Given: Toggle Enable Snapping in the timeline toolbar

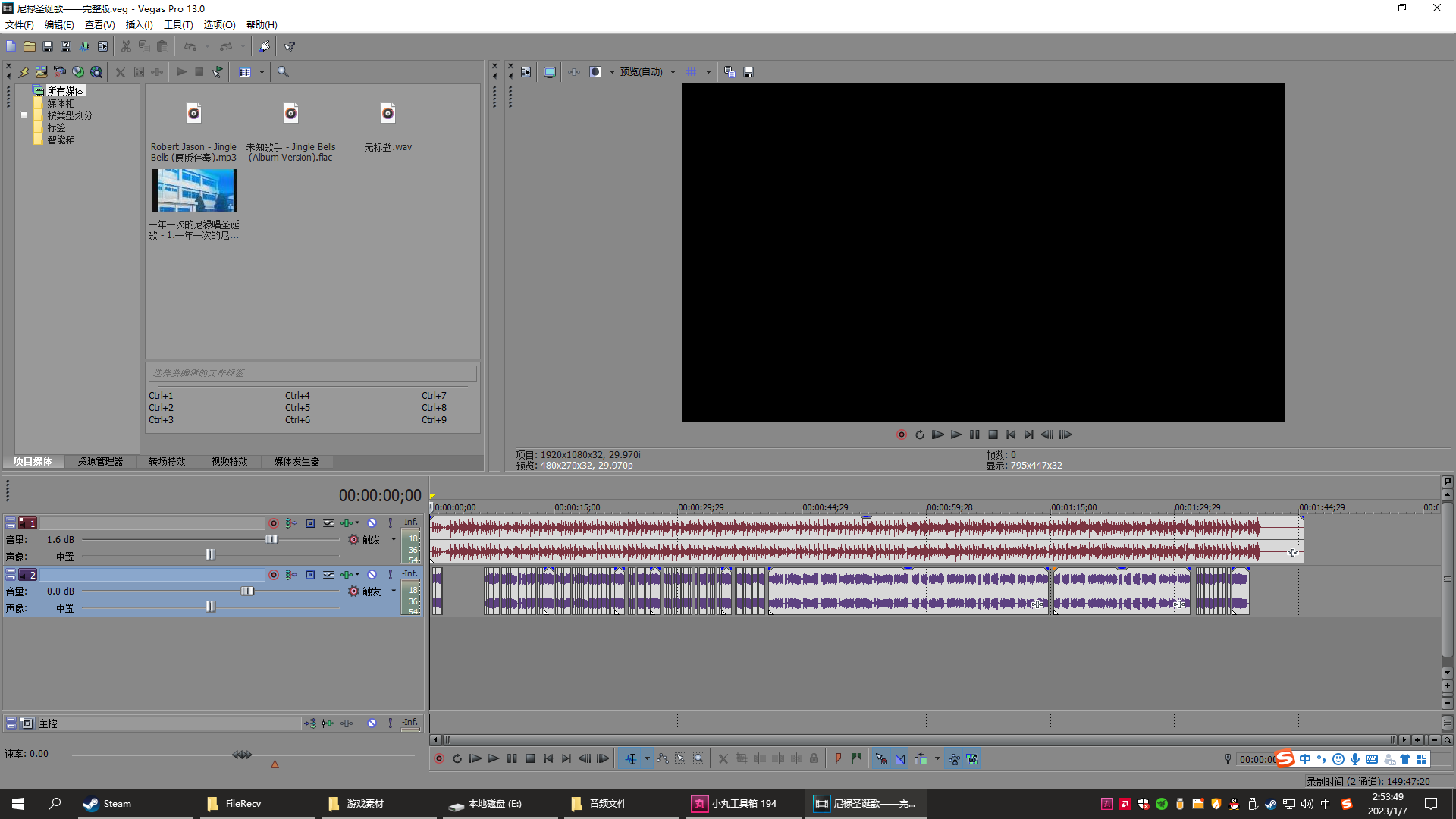Looking at the screenshot, I should (x=881, y=758).
